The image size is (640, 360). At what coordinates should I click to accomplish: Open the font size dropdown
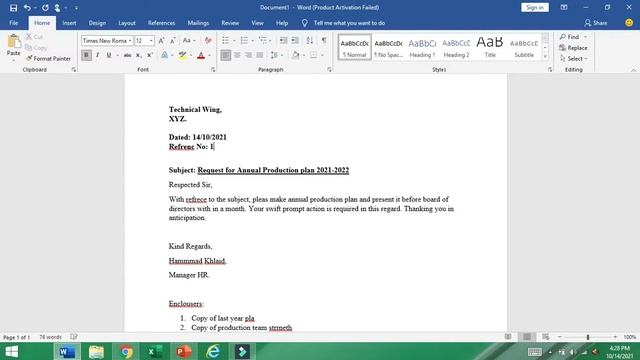pos(151,40)
